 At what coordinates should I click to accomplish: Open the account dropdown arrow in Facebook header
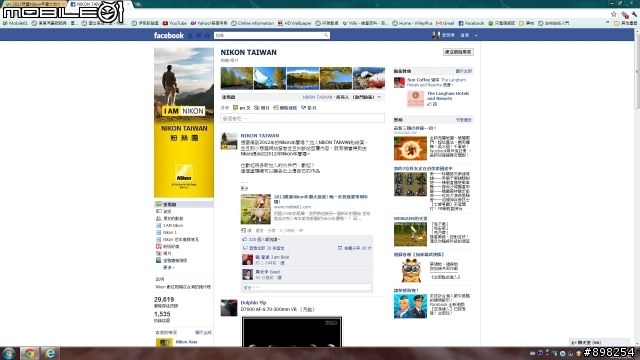tap(476, 36)
